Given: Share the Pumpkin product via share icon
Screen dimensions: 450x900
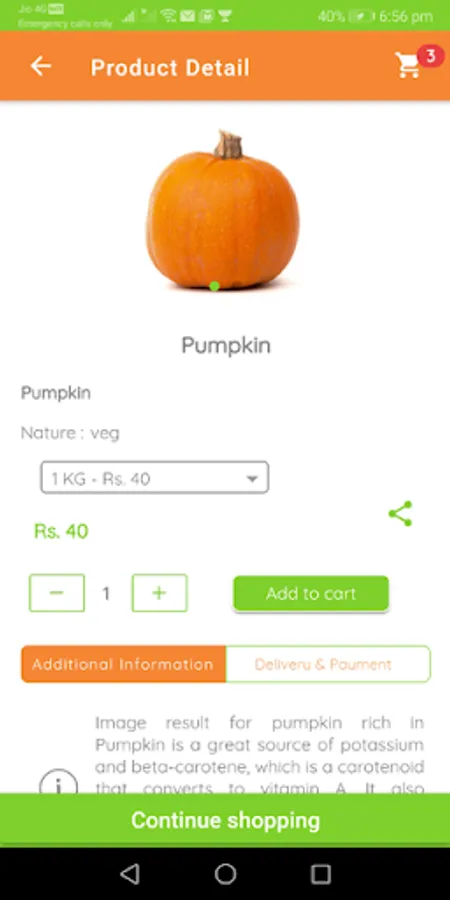Looking at the screenshot, I should click(400, 514).
